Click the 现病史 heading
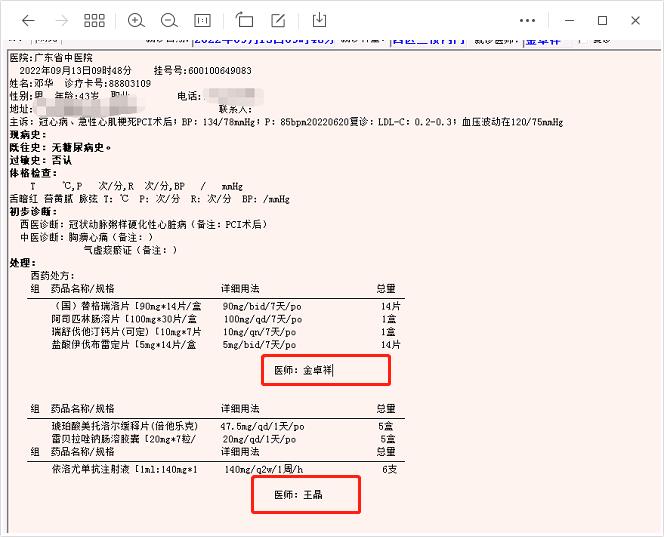 tap(28, 135)
